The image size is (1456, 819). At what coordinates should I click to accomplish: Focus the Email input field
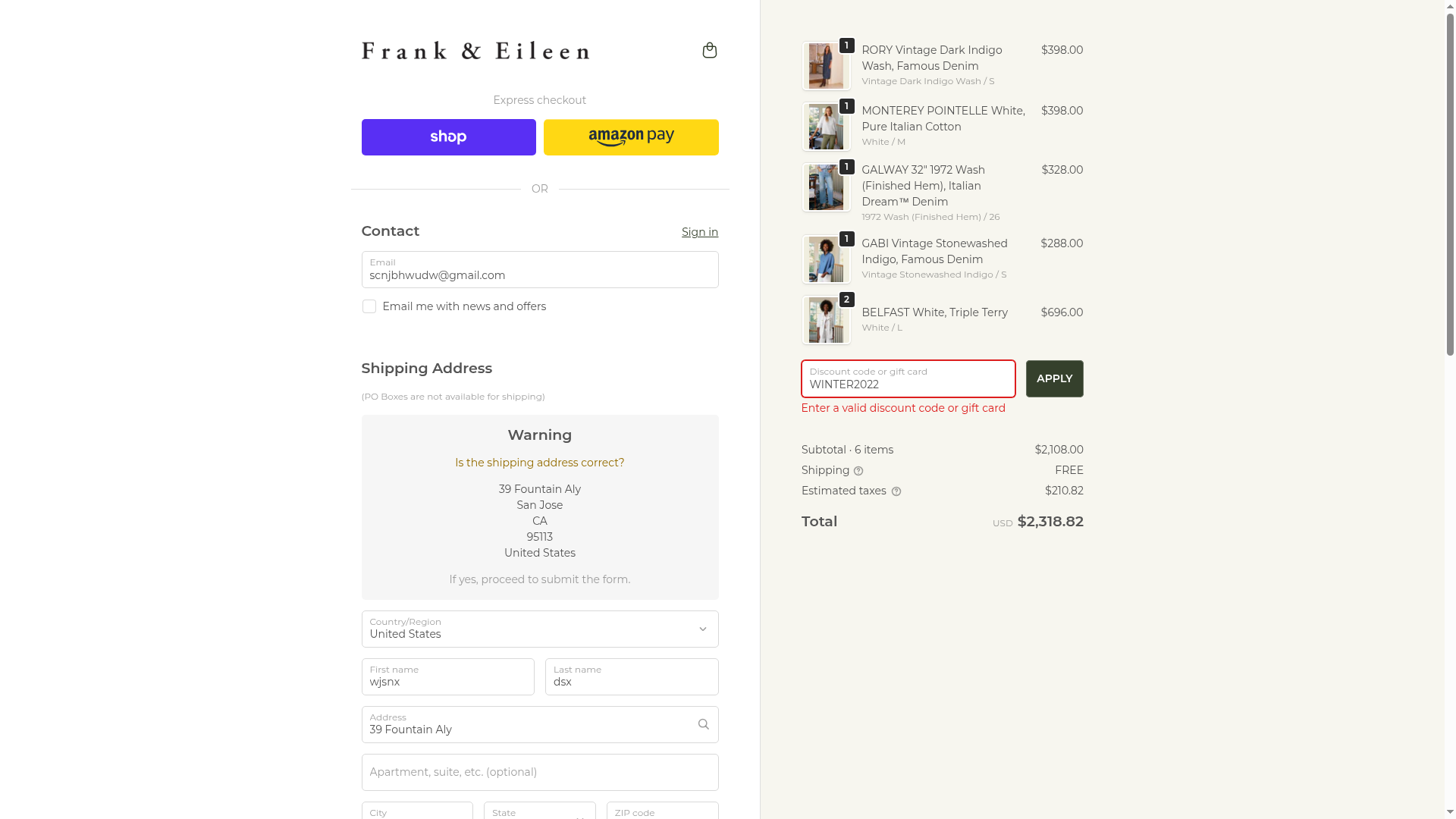540,269
